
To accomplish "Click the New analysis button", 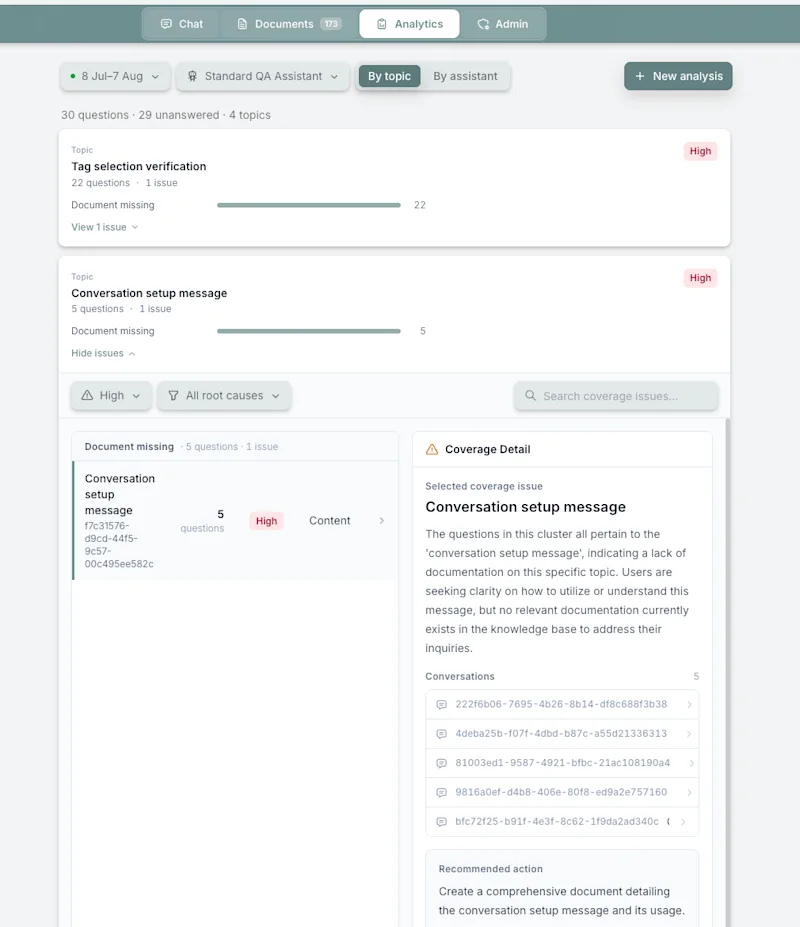I will [x=678, y=76].
